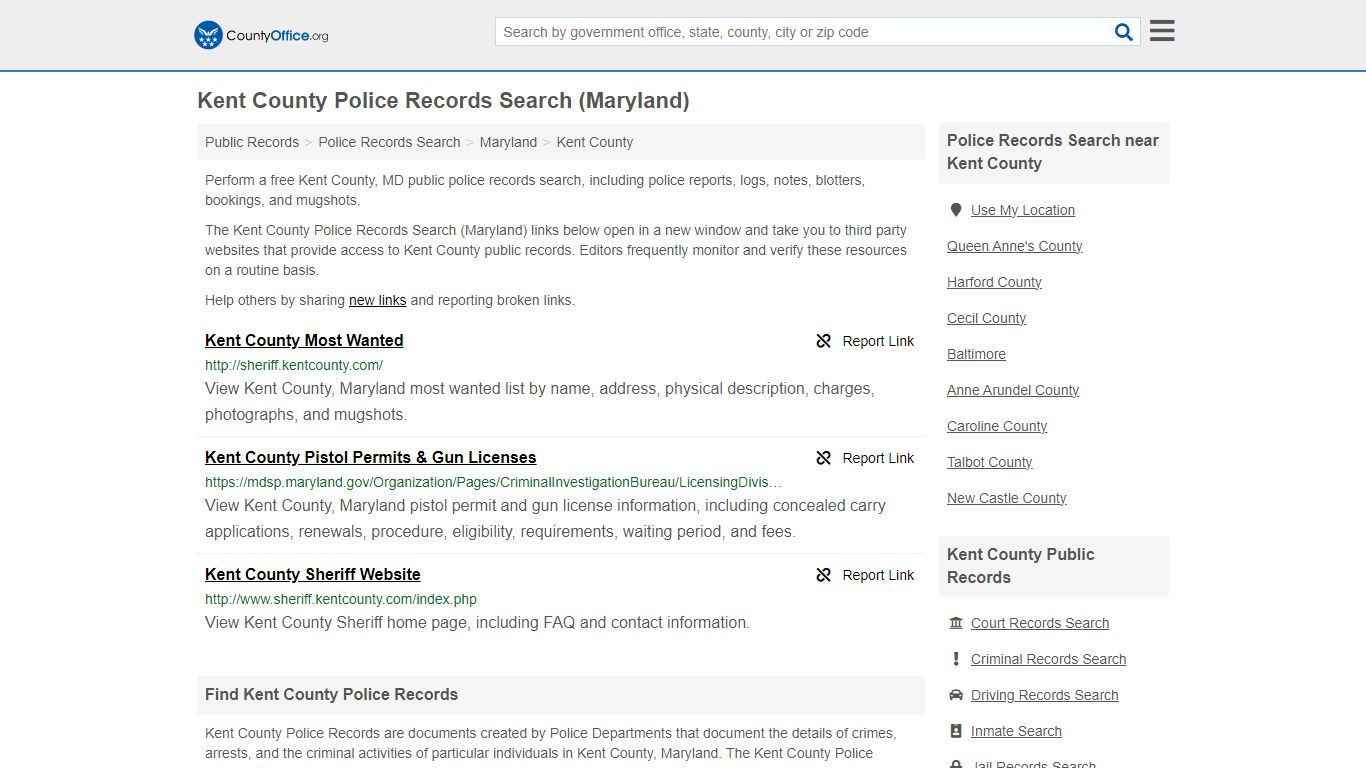Report the Kent County Most Wanted link
Viewport: 1366px width, 768px height.
865,341
